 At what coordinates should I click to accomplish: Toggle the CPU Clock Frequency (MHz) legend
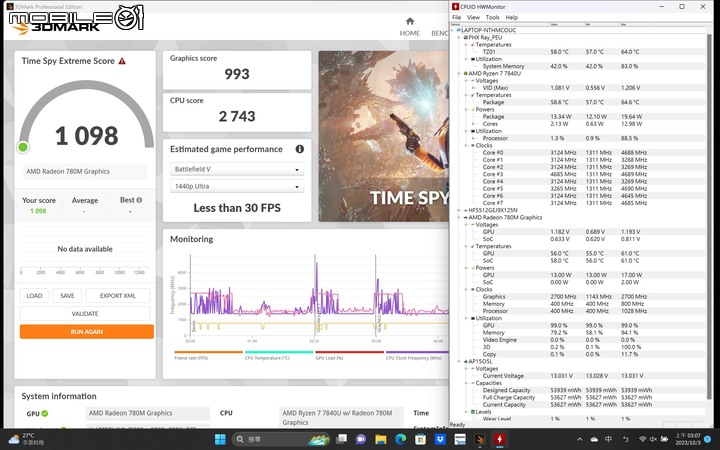pos(417,355)
